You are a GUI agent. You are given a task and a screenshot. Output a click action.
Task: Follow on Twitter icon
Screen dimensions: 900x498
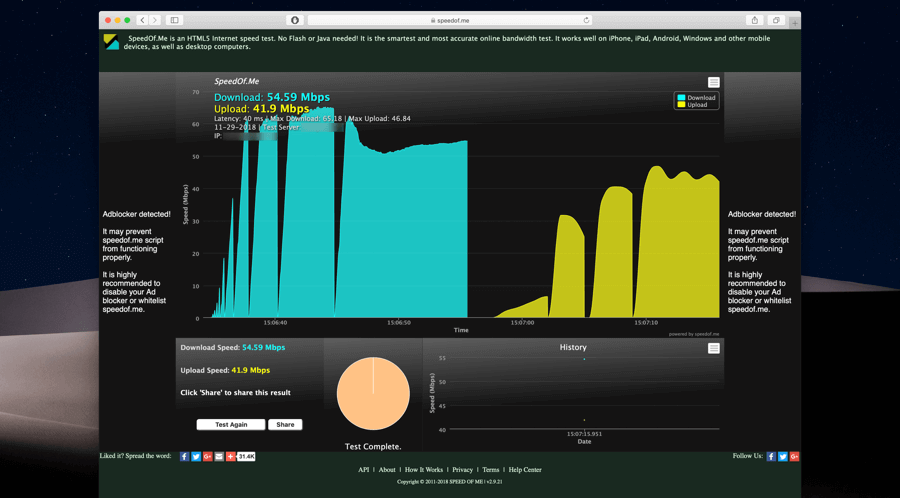782,457
